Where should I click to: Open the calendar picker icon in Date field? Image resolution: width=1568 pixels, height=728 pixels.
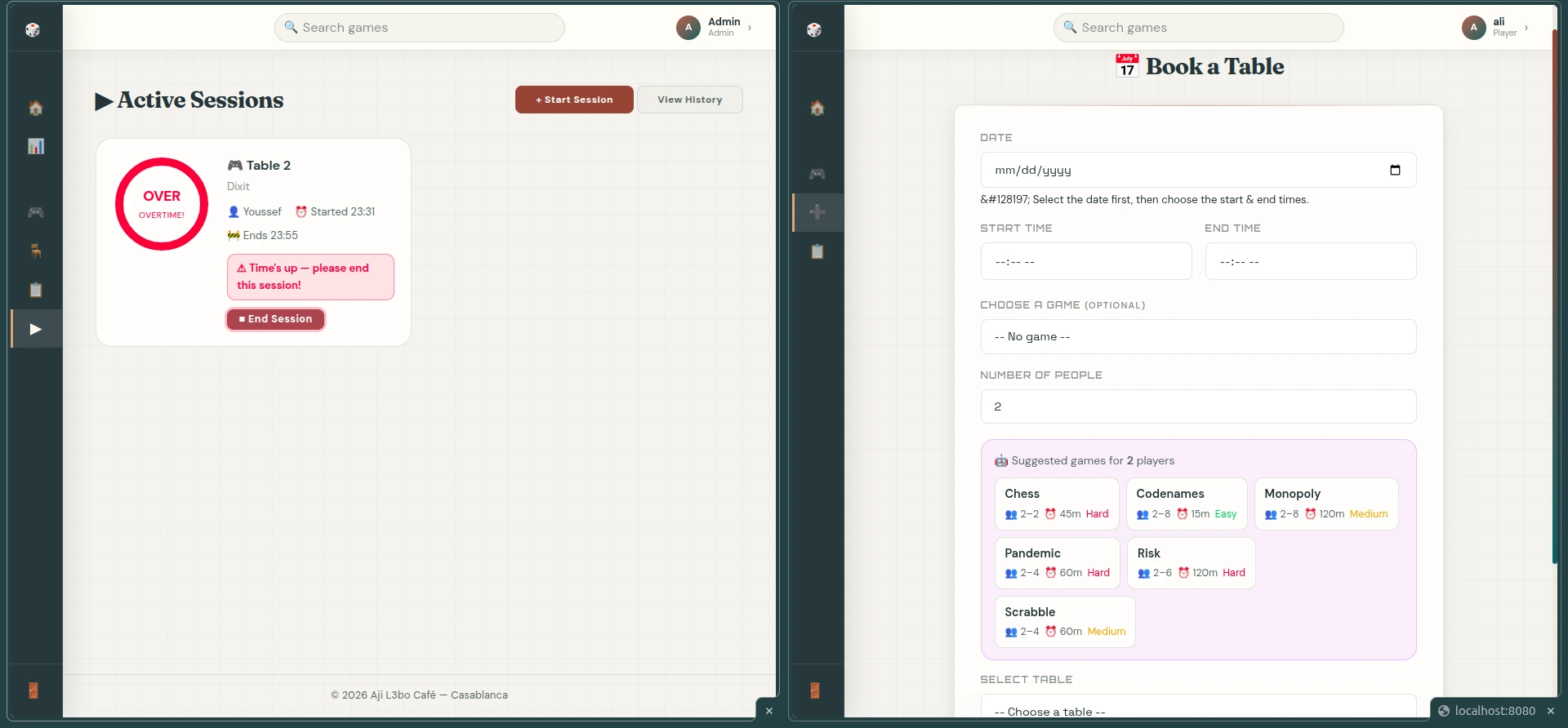[1395, 170]
